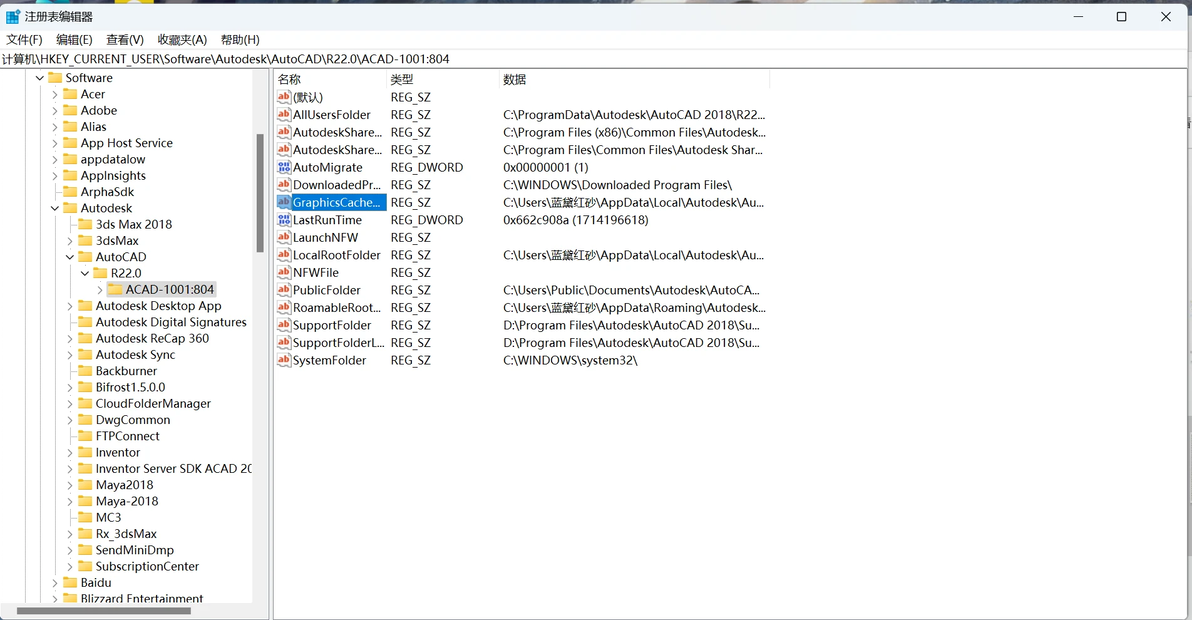Sort values by the 数据 column header
Screen dimensions: 1192x620
coord(634,79)
